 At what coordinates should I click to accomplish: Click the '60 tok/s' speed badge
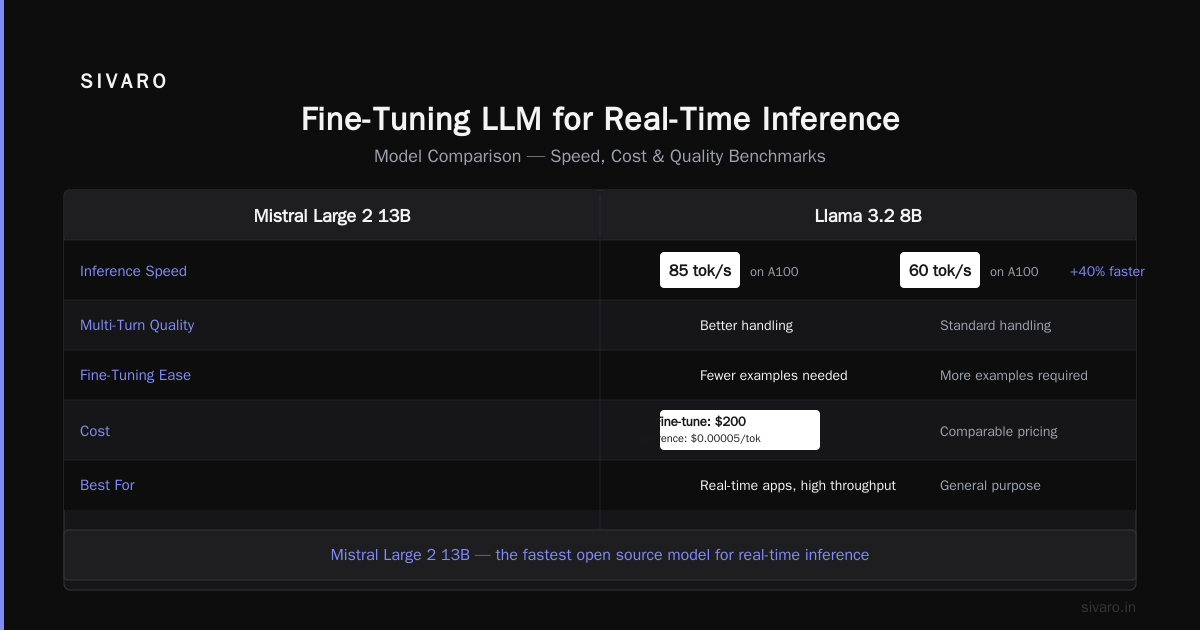tap(940, 270)
